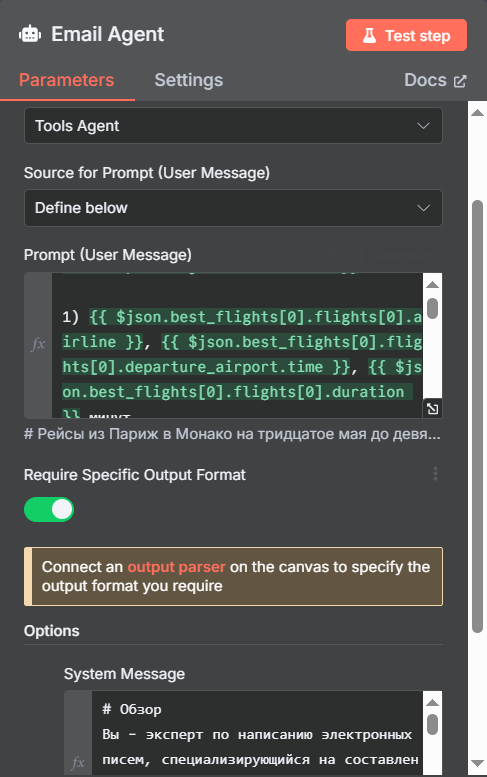The image size is (487, 777).
Task: Open the Docs external link
Action: click(435, 80)
